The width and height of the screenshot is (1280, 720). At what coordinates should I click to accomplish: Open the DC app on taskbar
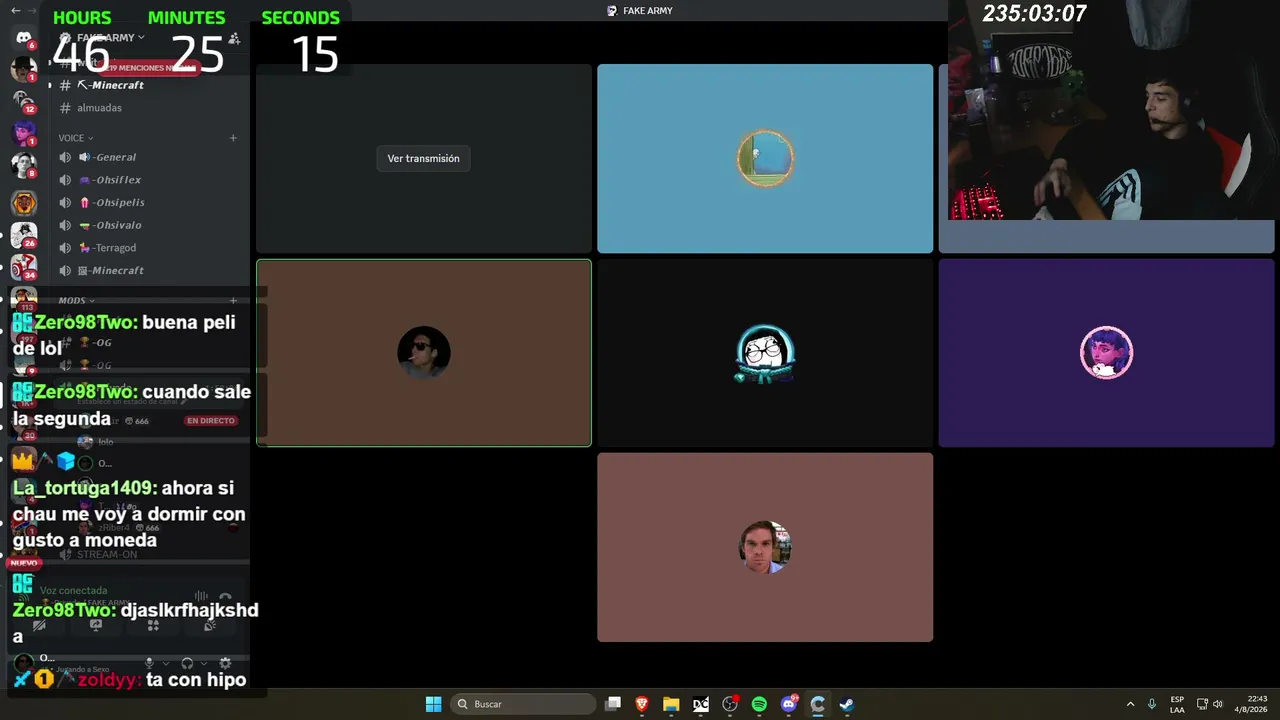pyautogui.click(x=701, y=704)
